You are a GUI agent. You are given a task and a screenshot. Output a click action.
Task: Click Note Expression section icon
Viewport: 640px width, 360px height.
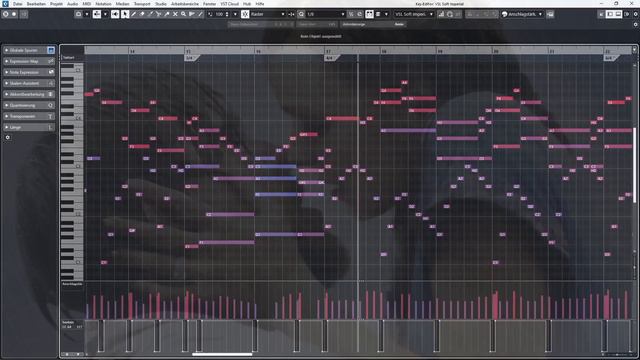(x=51, y=72)
